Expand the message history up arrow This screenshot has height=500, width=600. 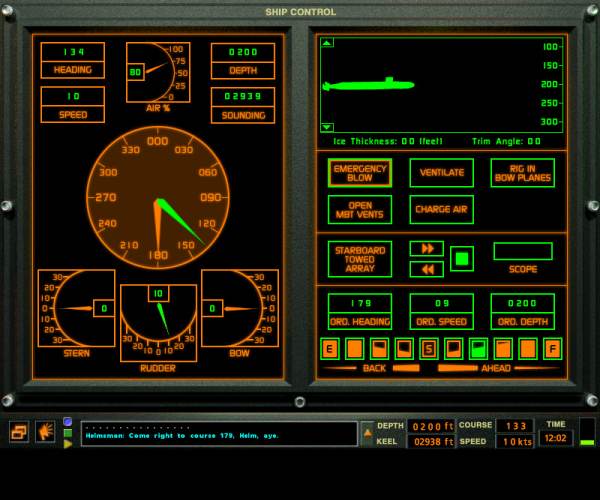[367, 434]
